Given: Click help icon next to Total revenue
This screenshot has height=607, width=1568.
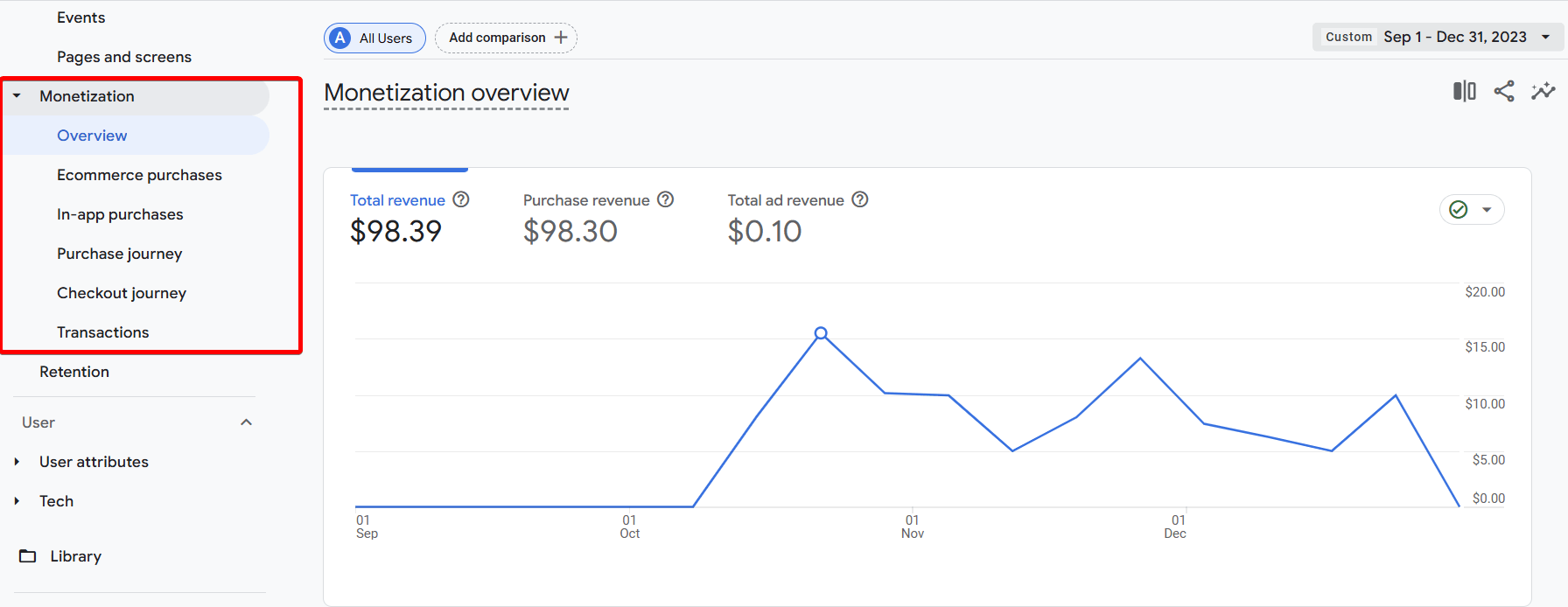Looking at the screenshot, I should [461, 199].
